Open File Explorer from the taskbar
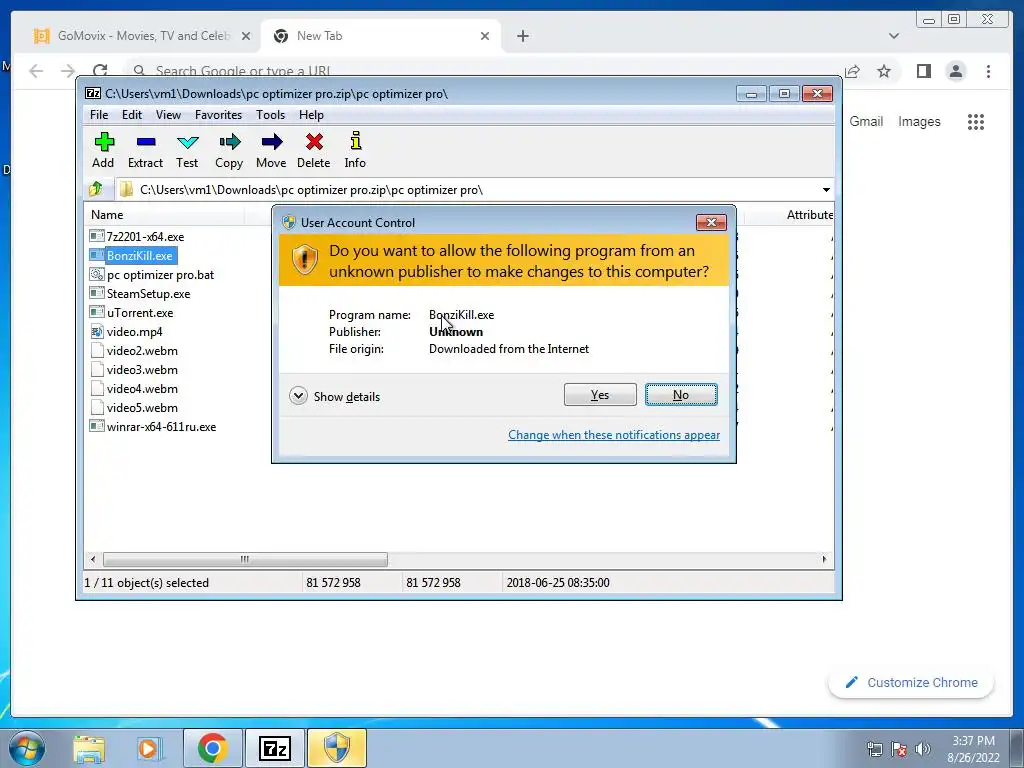 click(x=89, y=748)
